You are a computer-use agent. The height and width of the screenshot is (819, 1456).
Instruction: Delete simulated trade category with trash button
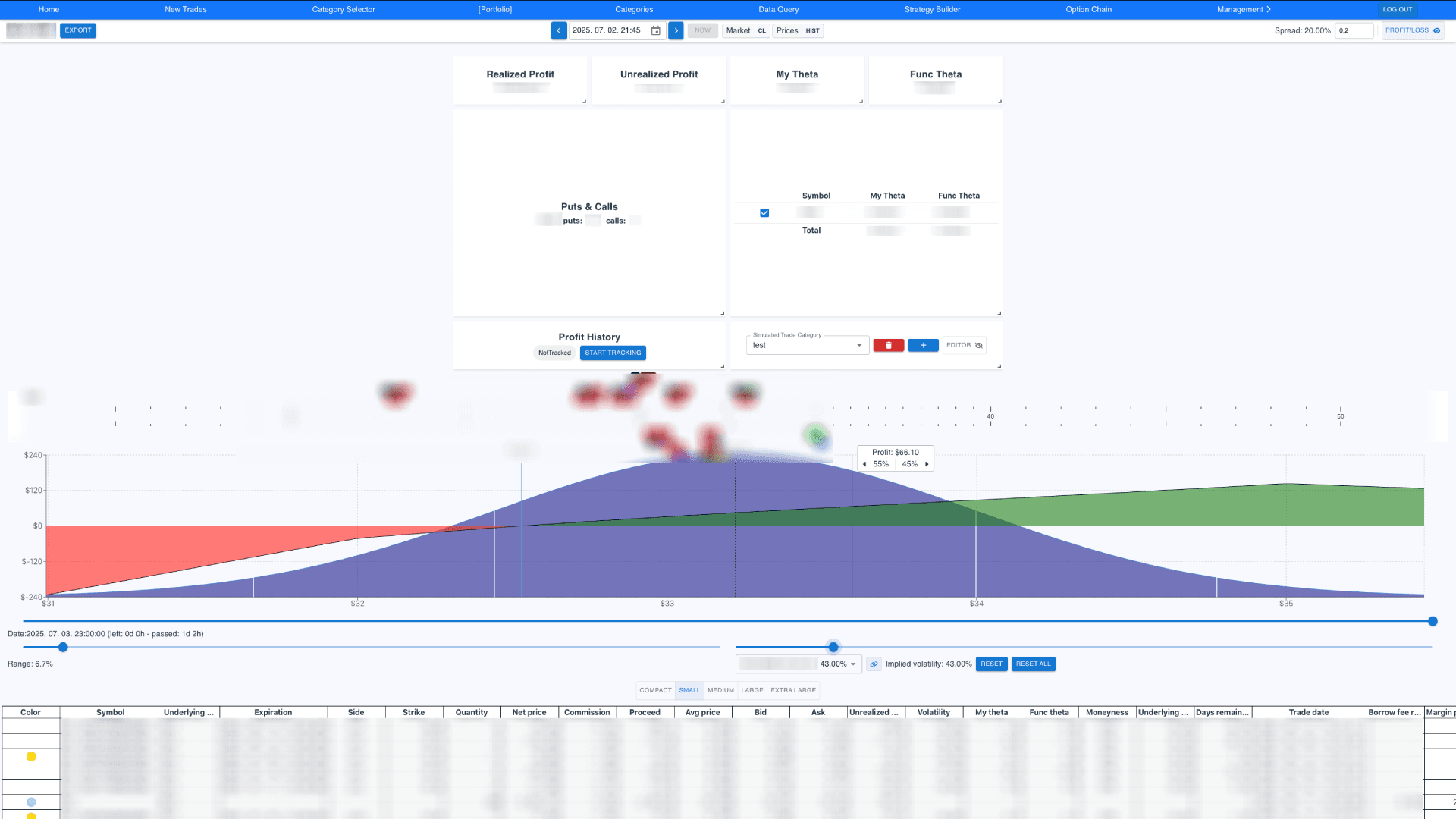[889, 345]
